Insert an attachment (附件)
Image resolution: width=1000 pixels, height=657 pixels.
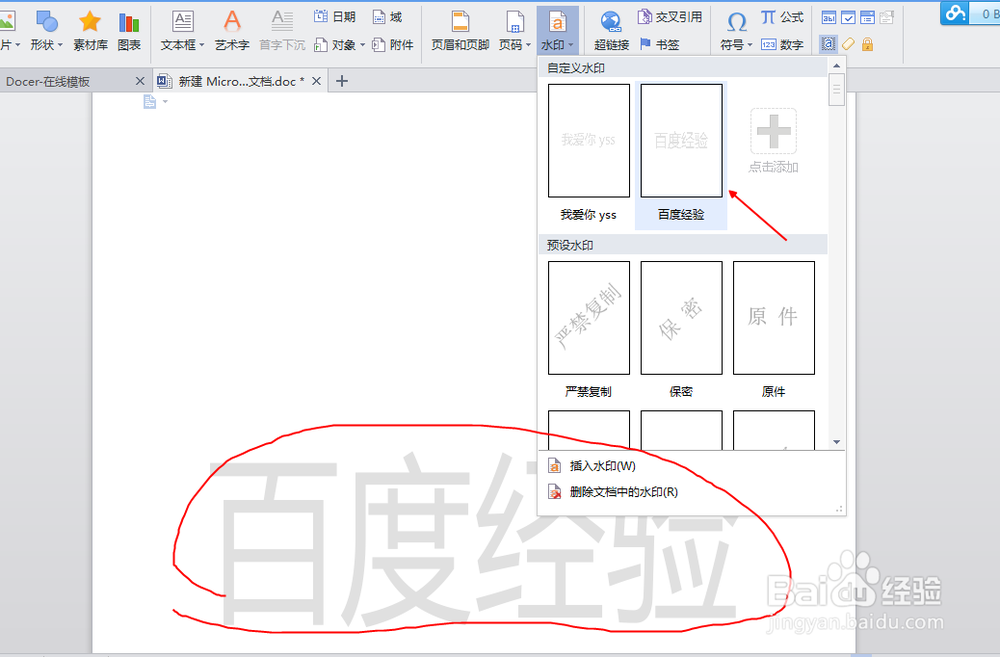coord(393,45)
